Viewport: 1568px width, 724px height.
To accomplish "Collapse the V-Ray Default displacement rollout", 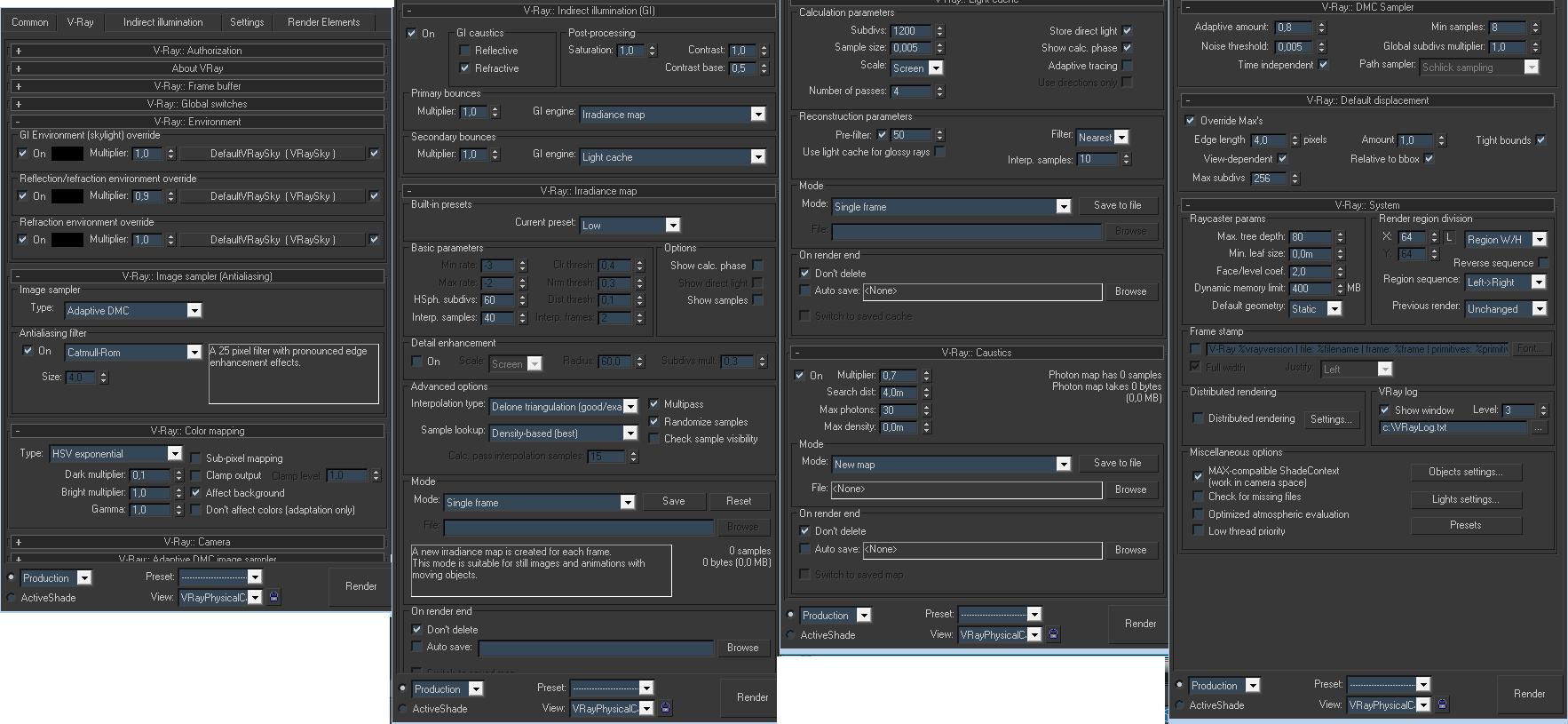I will tap(1367, 100).
